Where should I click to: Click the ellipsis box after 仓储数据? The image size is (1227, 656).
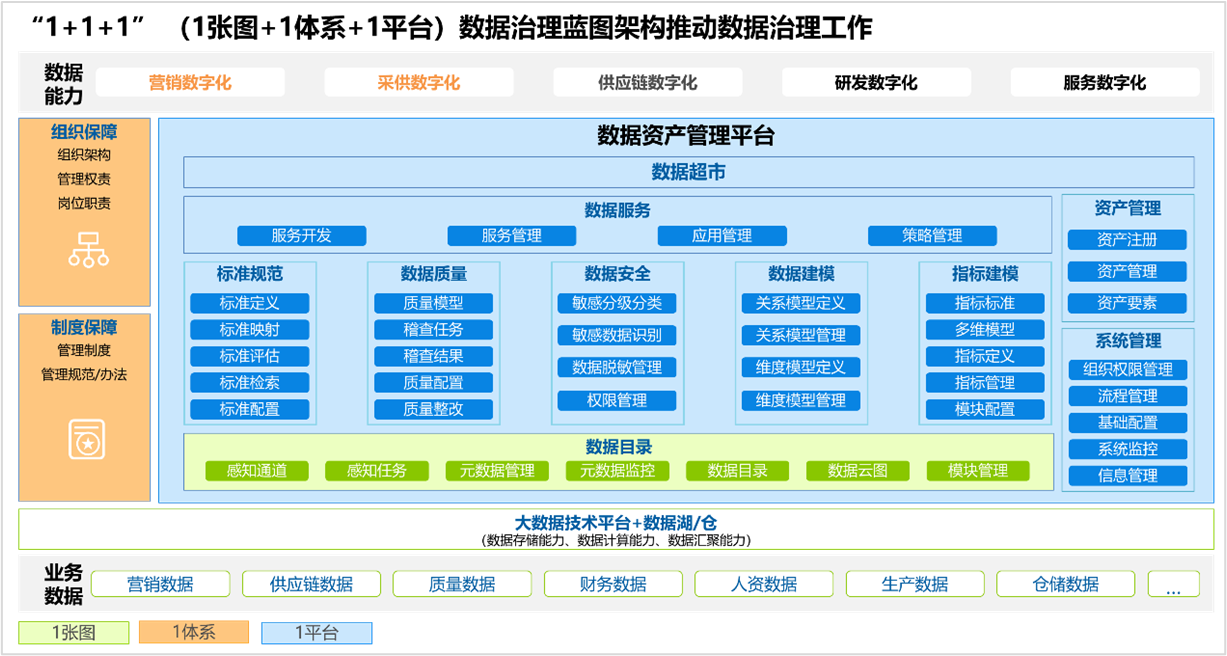[1173, 584]
